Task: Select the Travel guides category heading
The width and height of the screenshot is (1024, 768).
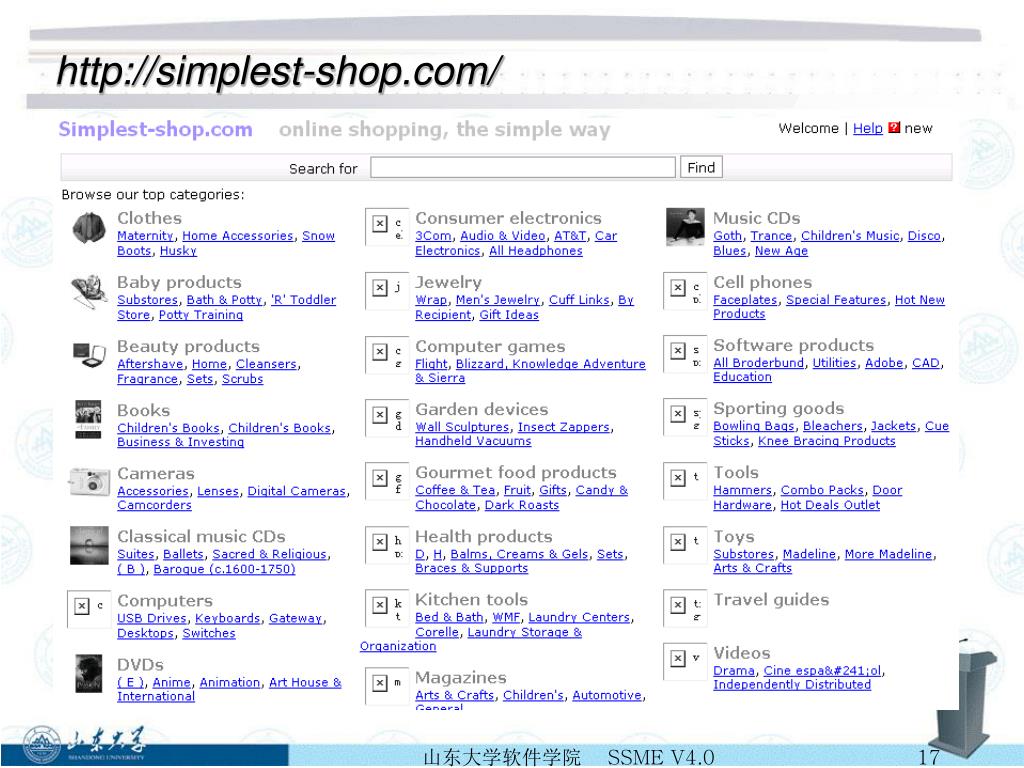Action: tap(771, 600)
